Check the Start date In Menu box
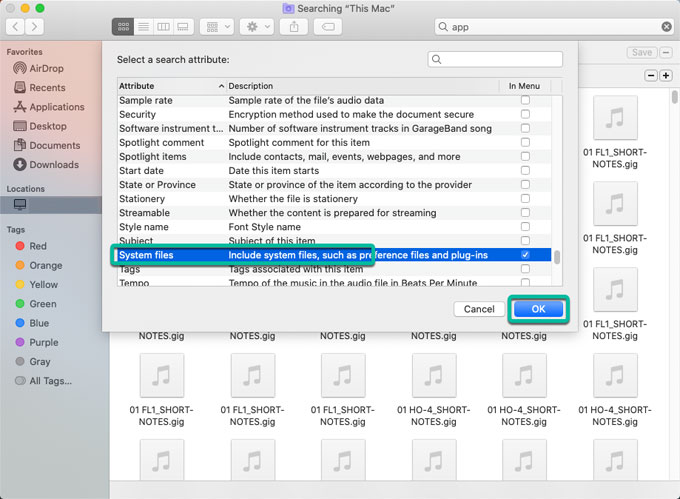This screenshot has height=499, width=680. (525, 170)
